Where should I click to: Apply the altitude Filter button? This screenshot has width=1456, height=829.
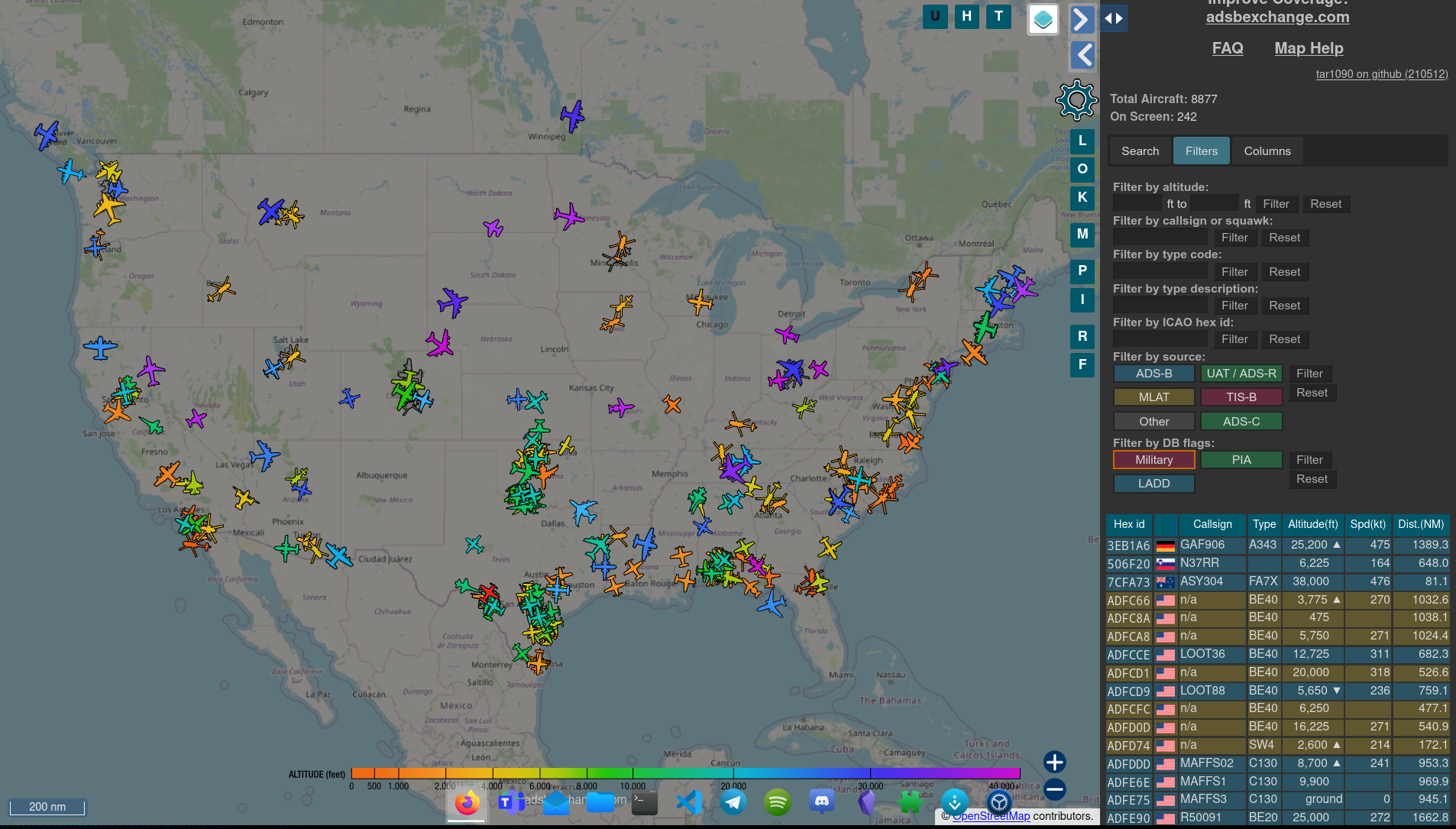[x=1276, y=204]
